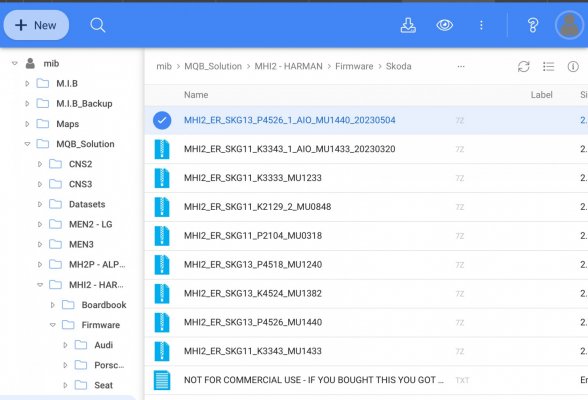Screen dimensions: 588x400
Task: Select file name MHI2_ER_SKG13_K4524_MU1382
Action: pyautogui.click(x=253, y=293)
